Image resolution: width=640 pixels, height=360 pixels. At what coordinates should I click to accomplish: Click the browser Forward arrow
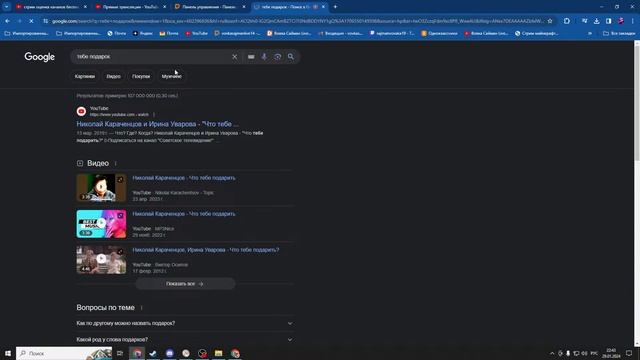pos(19,21)
